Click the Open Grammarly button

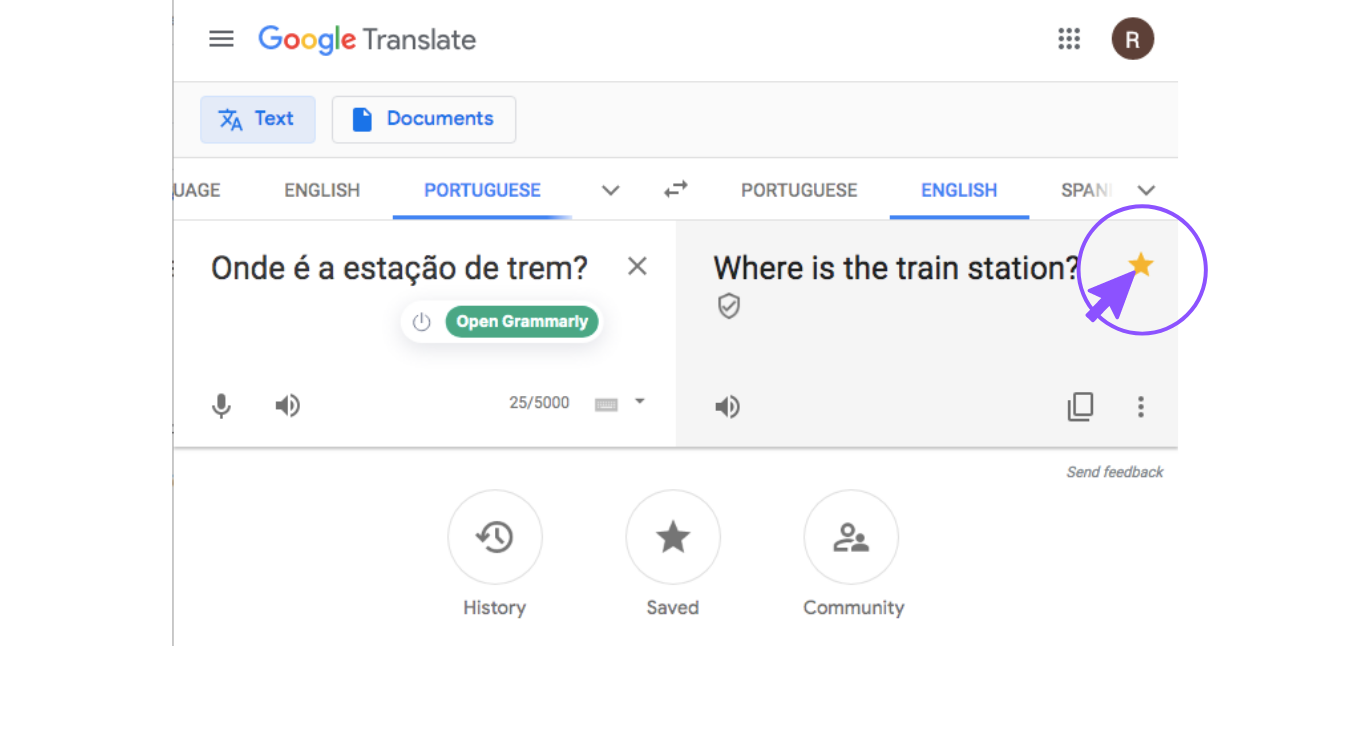(x=522, y=322)
